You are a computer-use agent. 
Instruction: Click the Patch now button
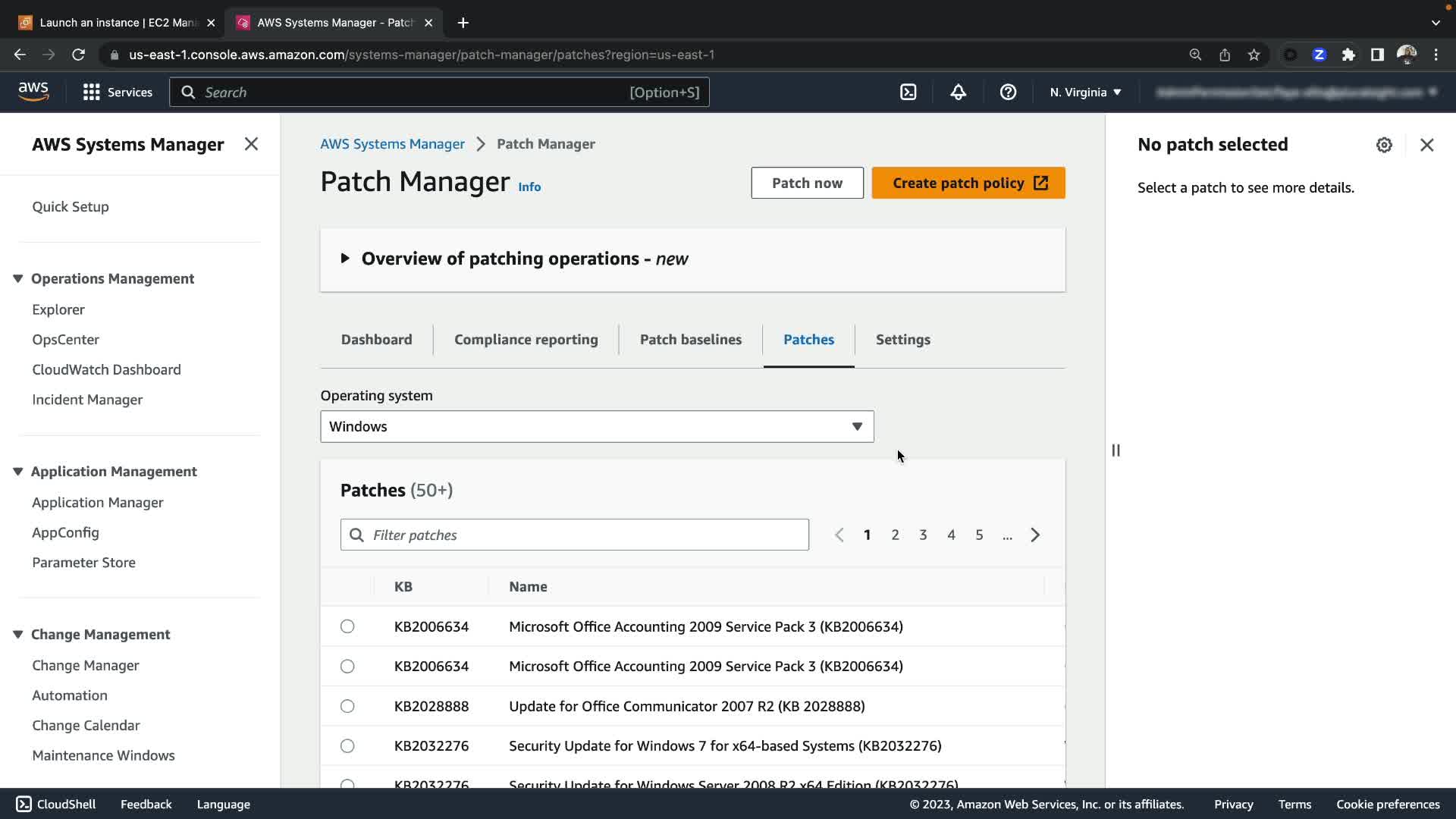(x=807, y=183)
